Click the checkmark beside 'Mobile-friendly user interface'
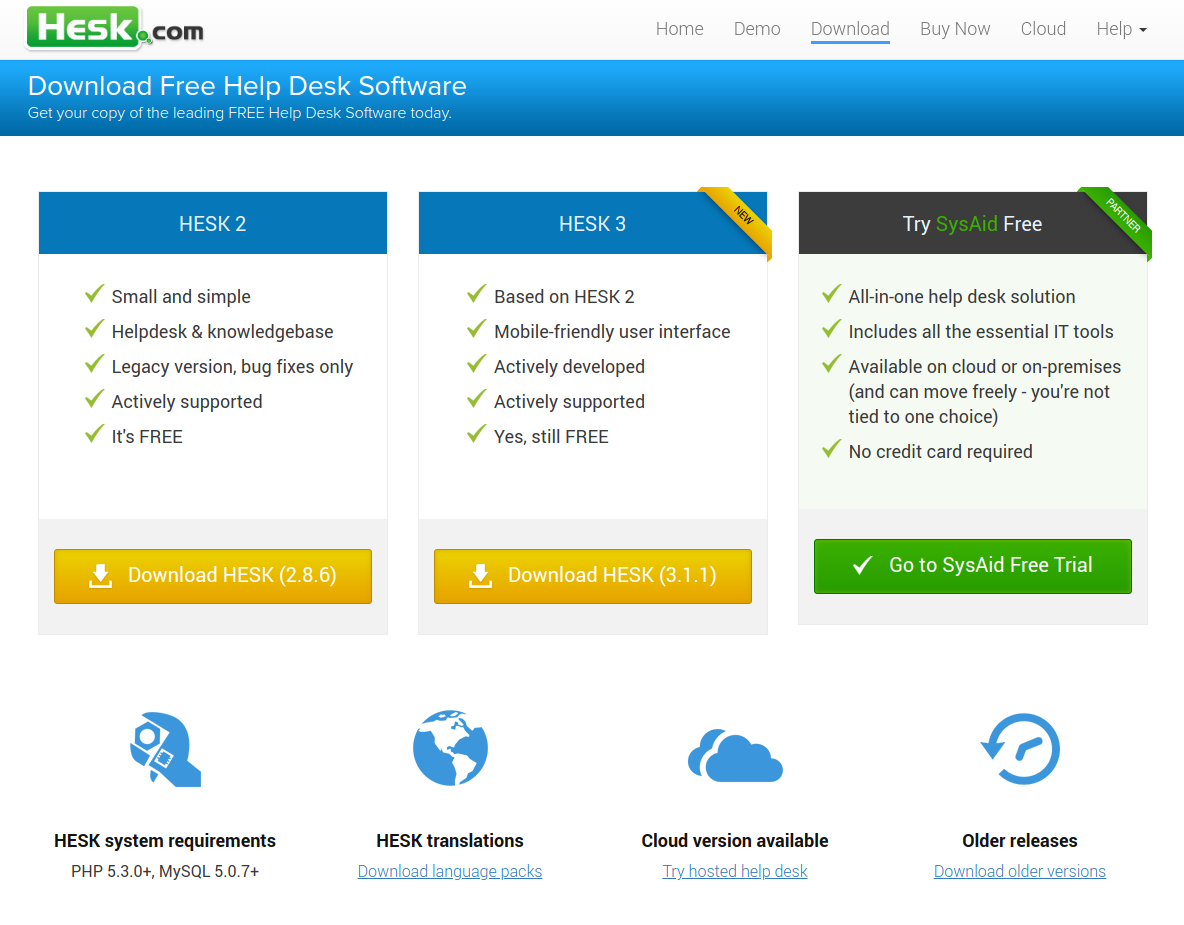Screen dimensions: 1184x925 click(x=476, y=328)
